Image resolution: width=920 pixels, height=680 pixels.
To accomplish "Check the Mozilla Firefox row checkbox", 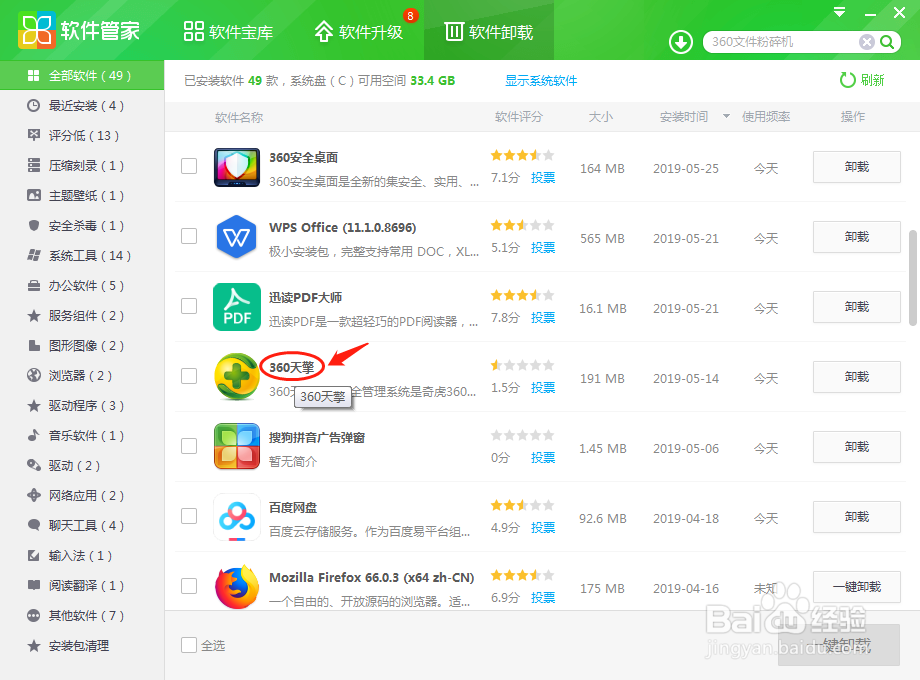I will pos(189,586).
